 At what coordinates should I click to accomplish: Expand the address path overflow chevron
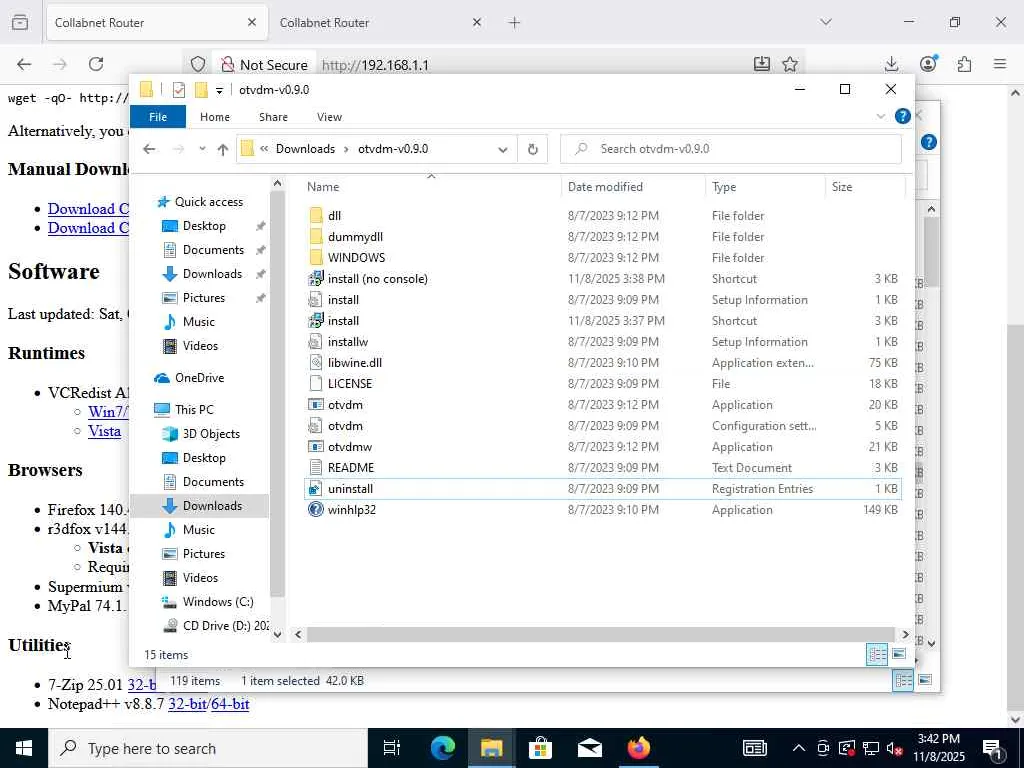pos(264,149)
